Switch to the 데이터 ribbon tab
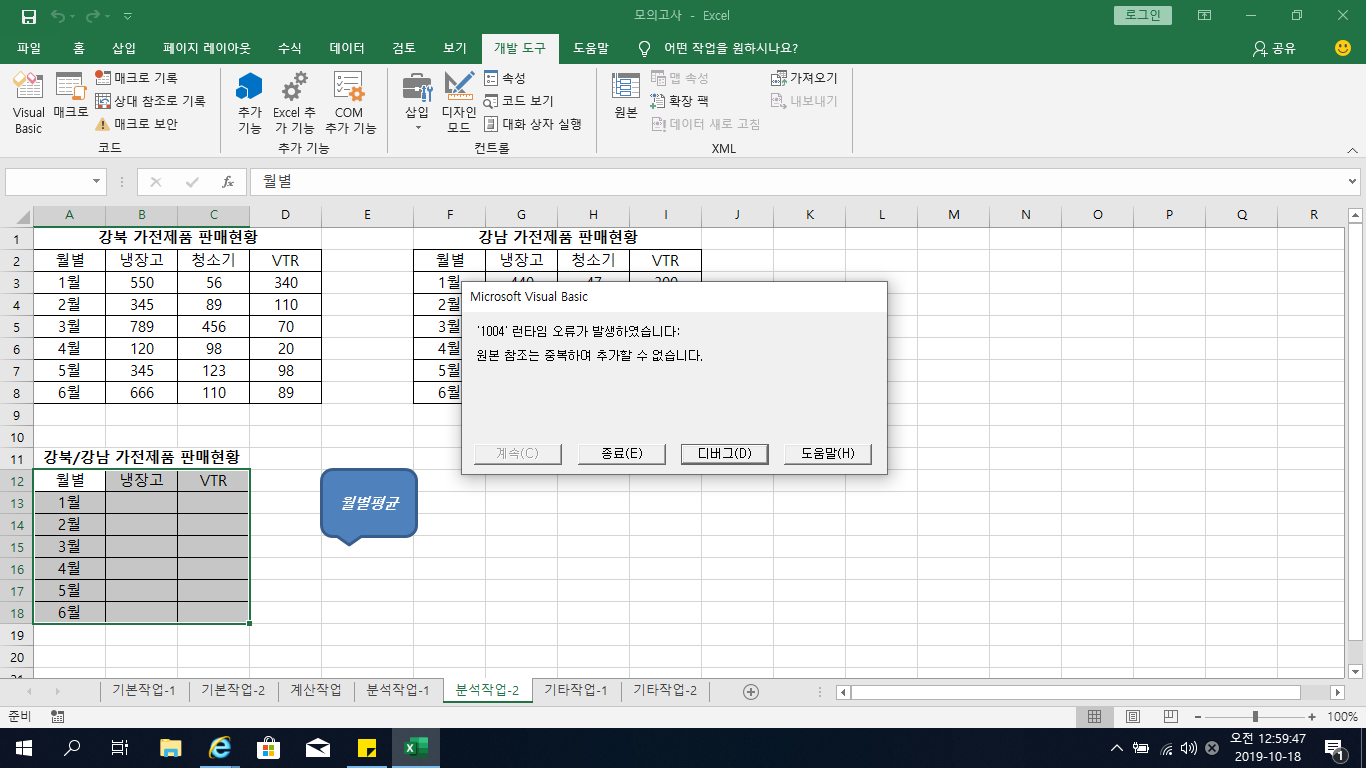Screen dimensions: 1366x768 pyautogui.click(x=347, y=48)
